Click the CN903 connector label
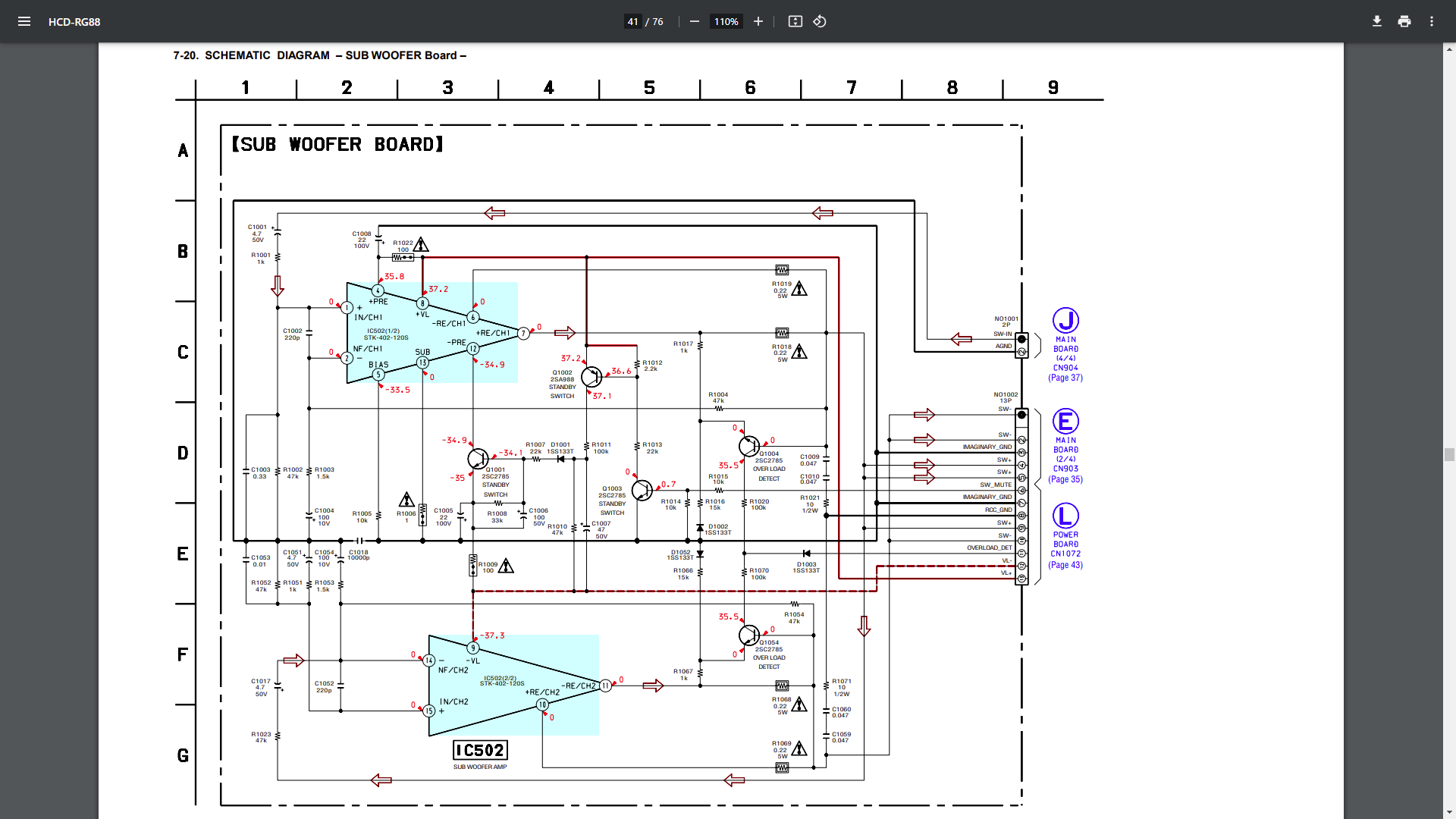 click(1065, 469)
